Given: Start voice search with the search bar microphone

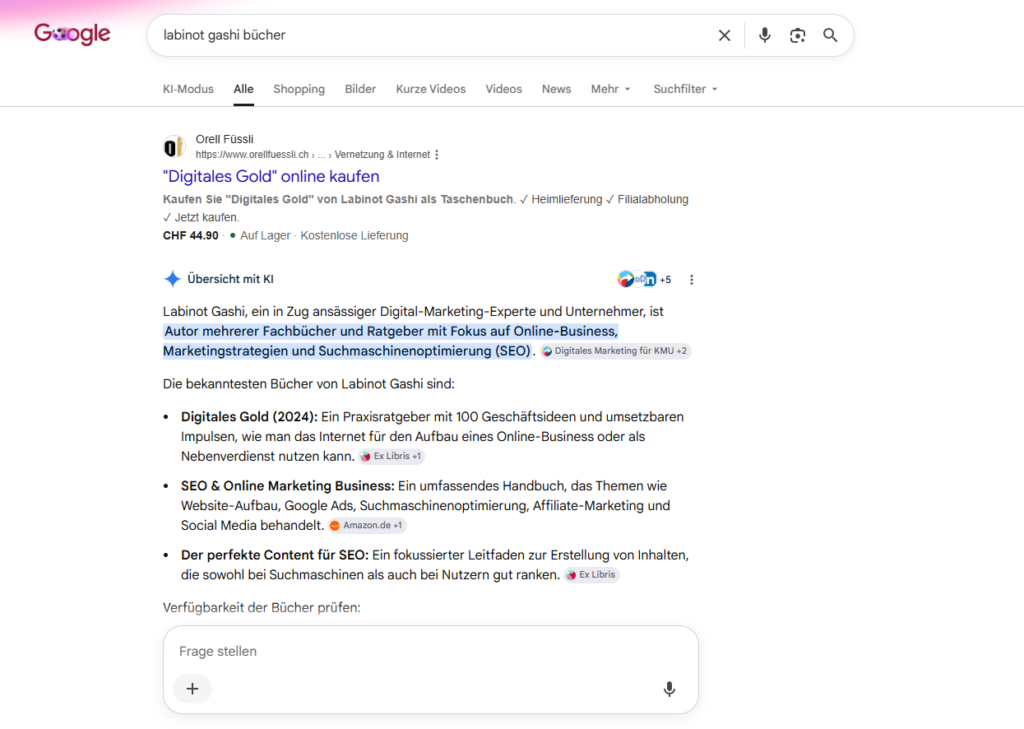Looking at the screenshot, I should click(764, 35).
